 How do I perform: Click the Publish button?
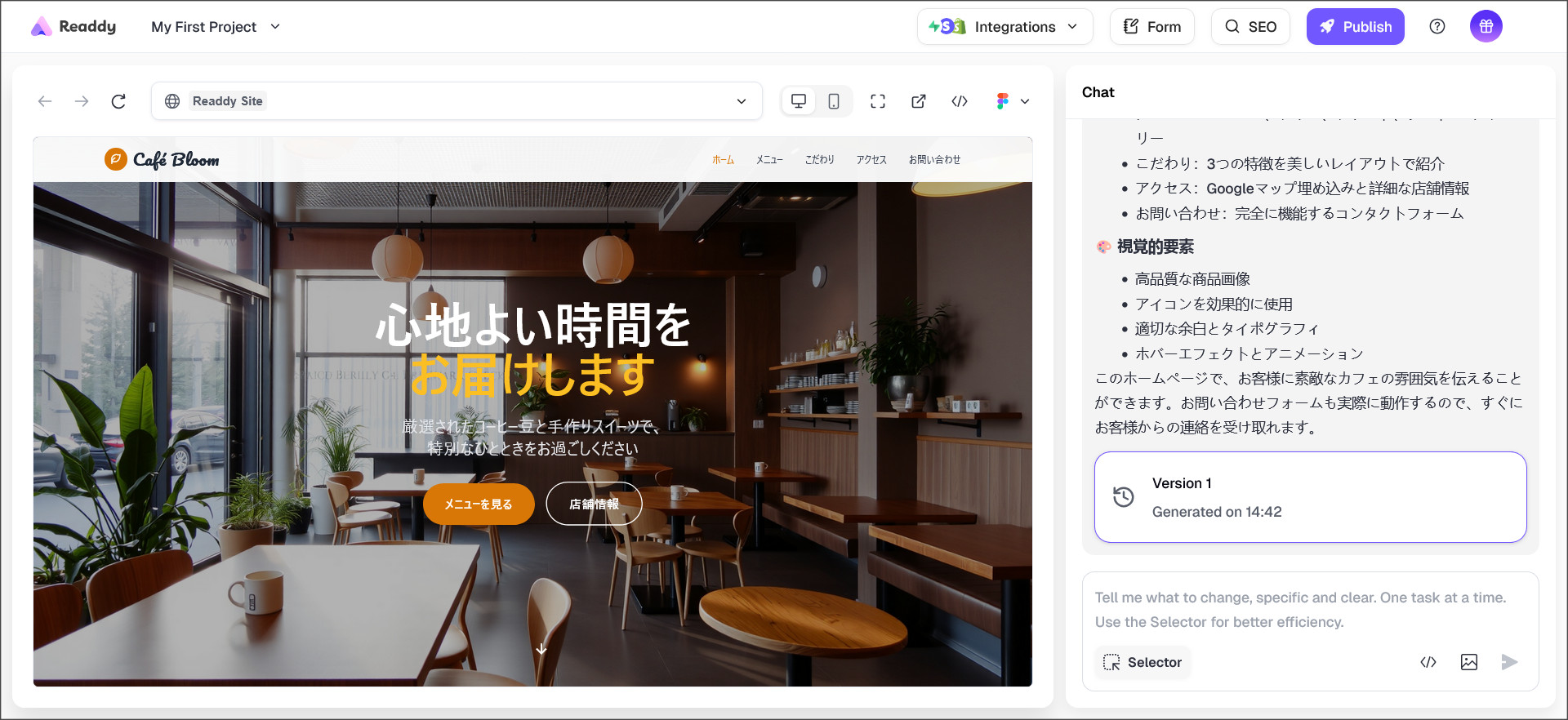1355,27
